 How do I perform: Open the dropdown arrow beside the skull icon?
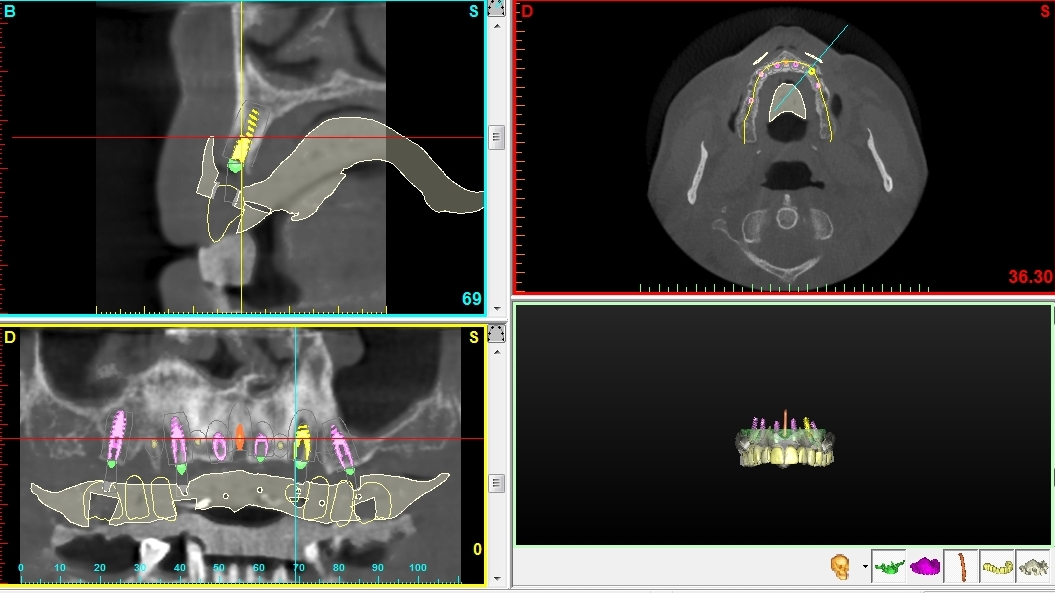point(865,567)
